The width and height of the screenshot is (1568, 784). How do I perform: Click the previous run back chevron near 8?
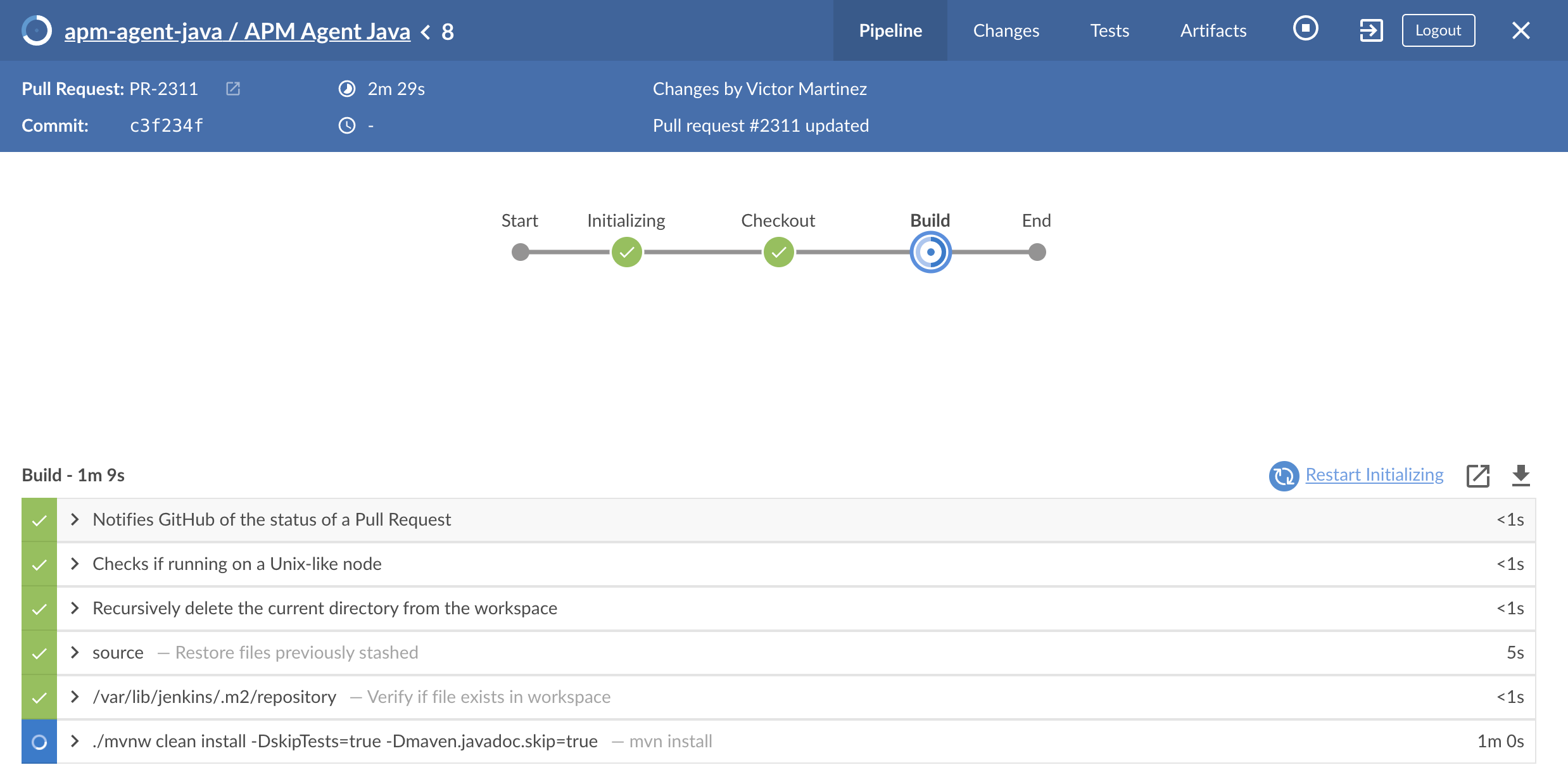coord(426,32)
